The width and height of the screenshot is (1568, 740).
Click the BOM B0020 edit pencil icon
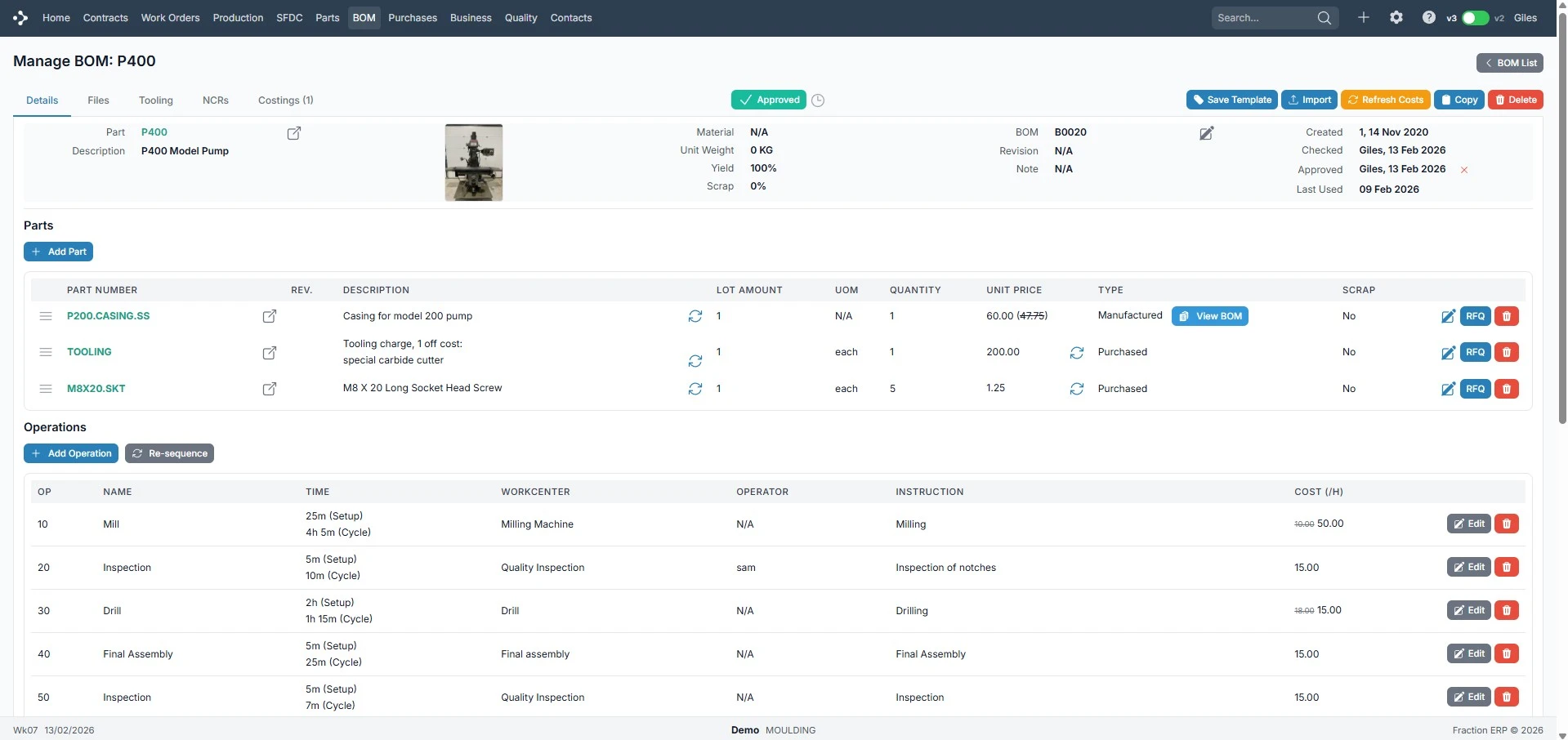[1206, 133]
